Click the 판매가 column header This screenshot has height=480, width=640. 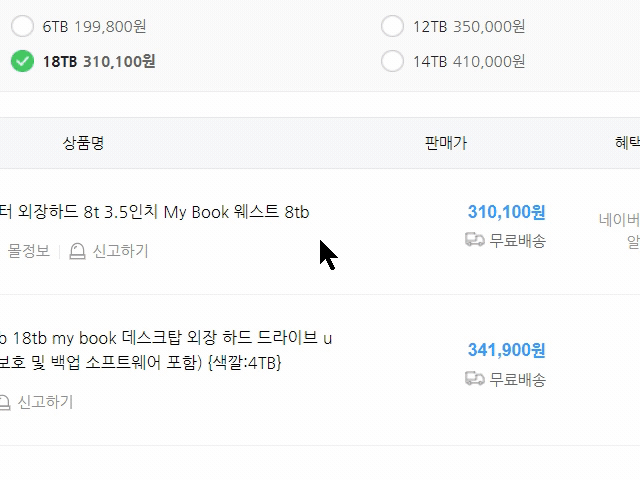445,143
